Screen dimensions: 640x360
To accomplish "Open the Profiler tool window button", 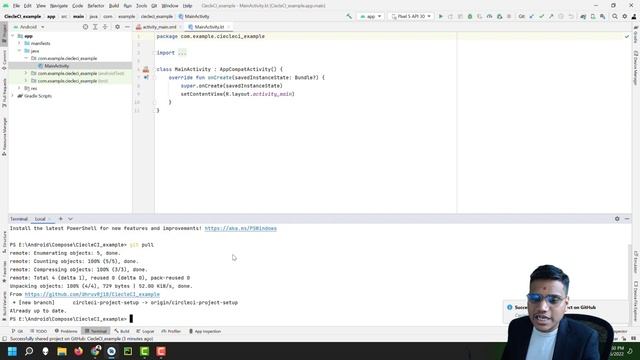I will (171, 331).
